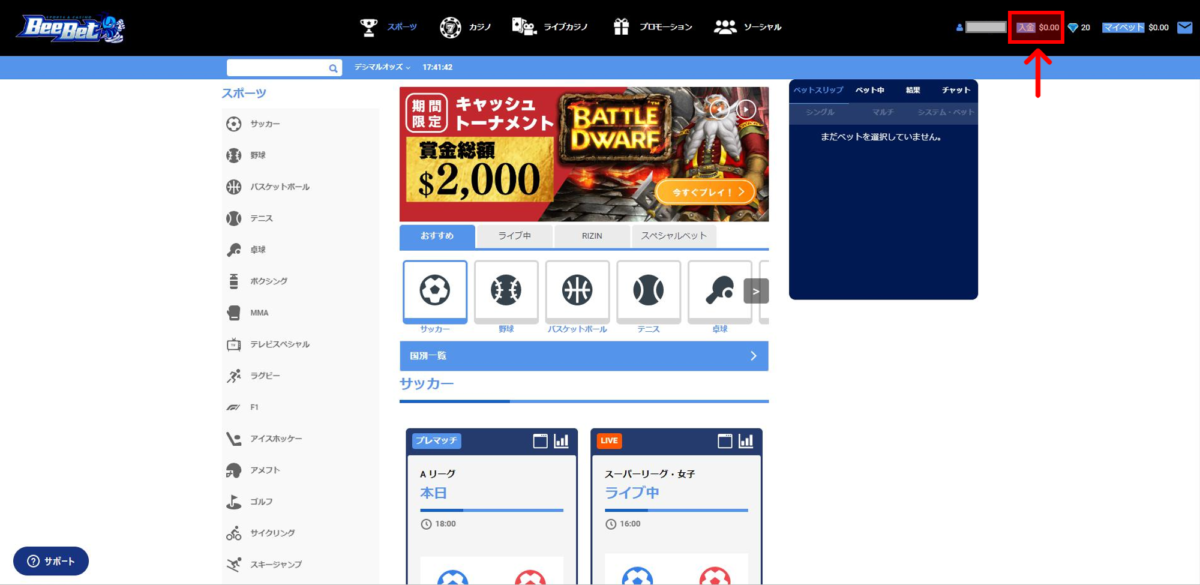
Task: Click into the search input field
Action: [277, 68]
